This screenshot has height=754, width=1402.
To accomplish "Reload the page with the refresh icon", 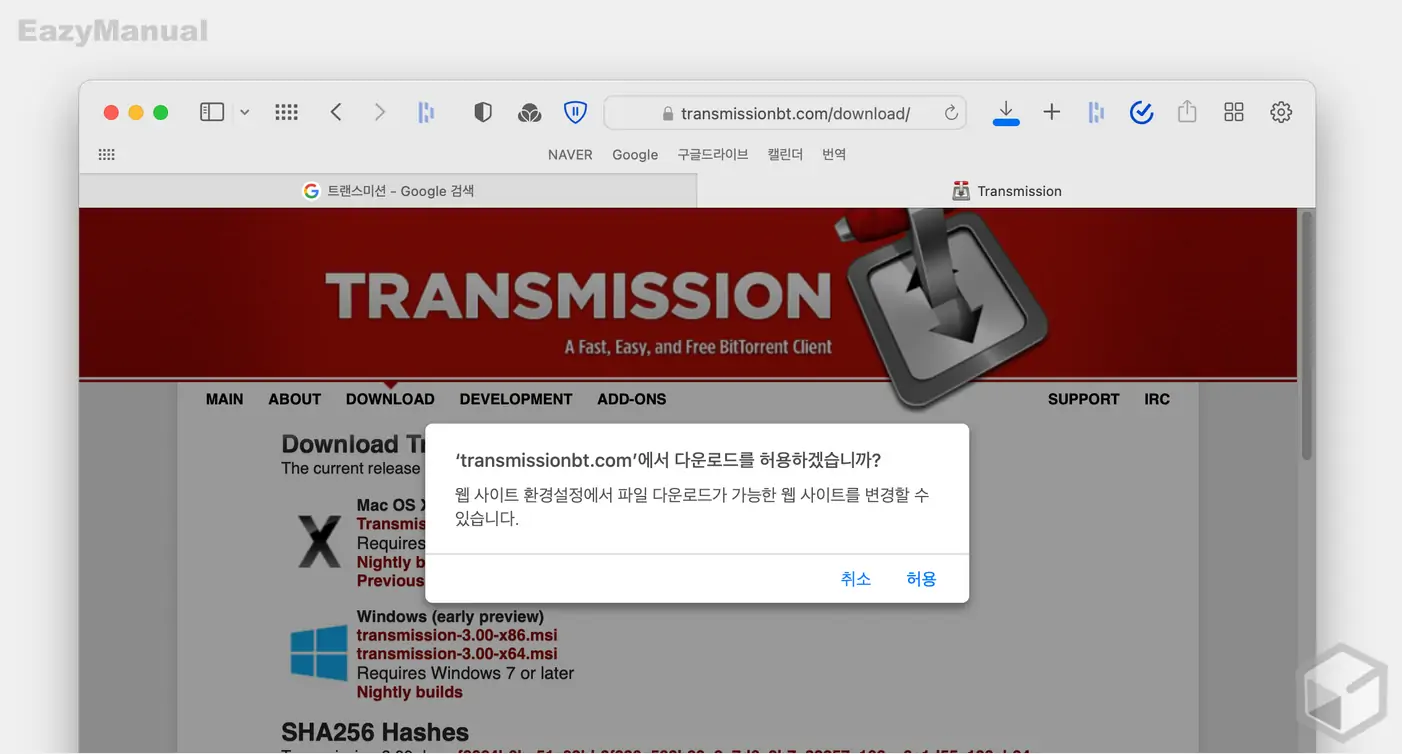I will 950,113.
